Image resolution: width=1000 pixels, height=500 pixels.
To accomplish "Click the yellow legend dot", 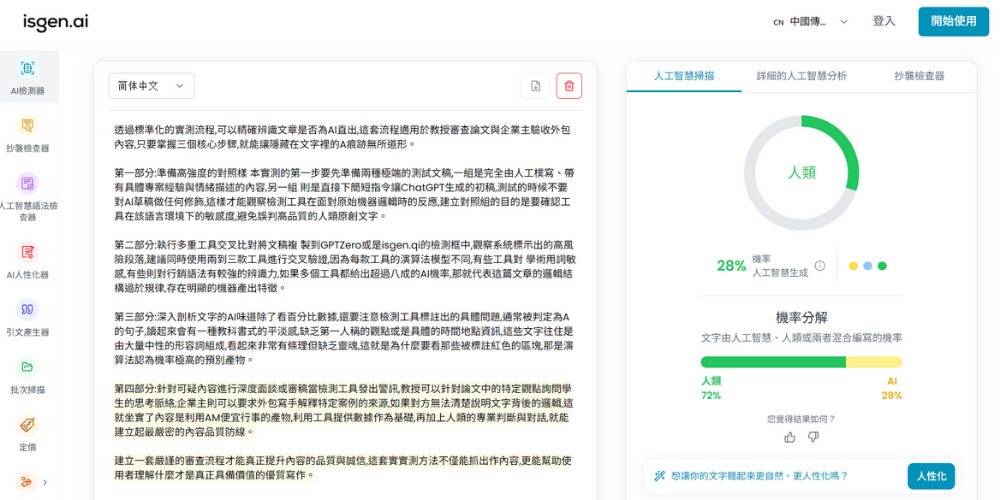I will (x=853, y=266).
